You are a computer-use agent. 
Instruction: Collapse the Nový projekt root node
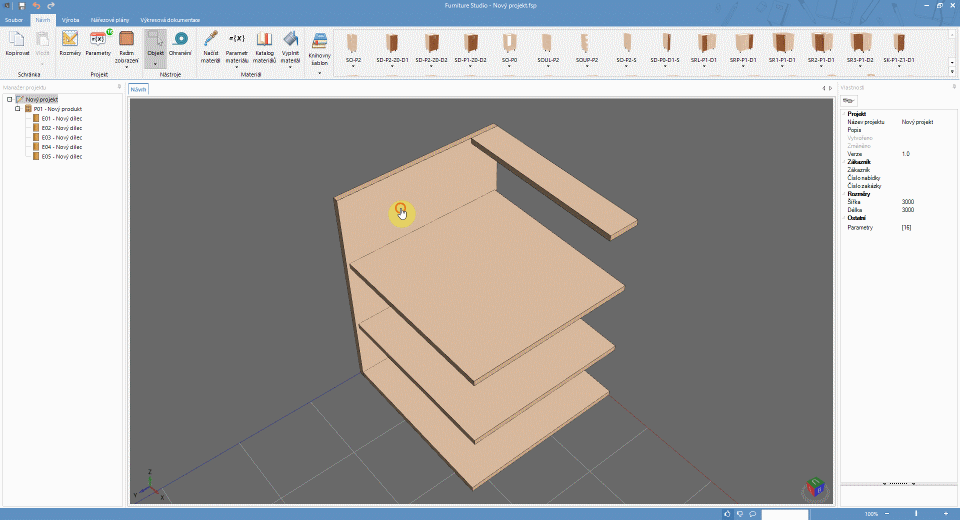click(9, 100)
